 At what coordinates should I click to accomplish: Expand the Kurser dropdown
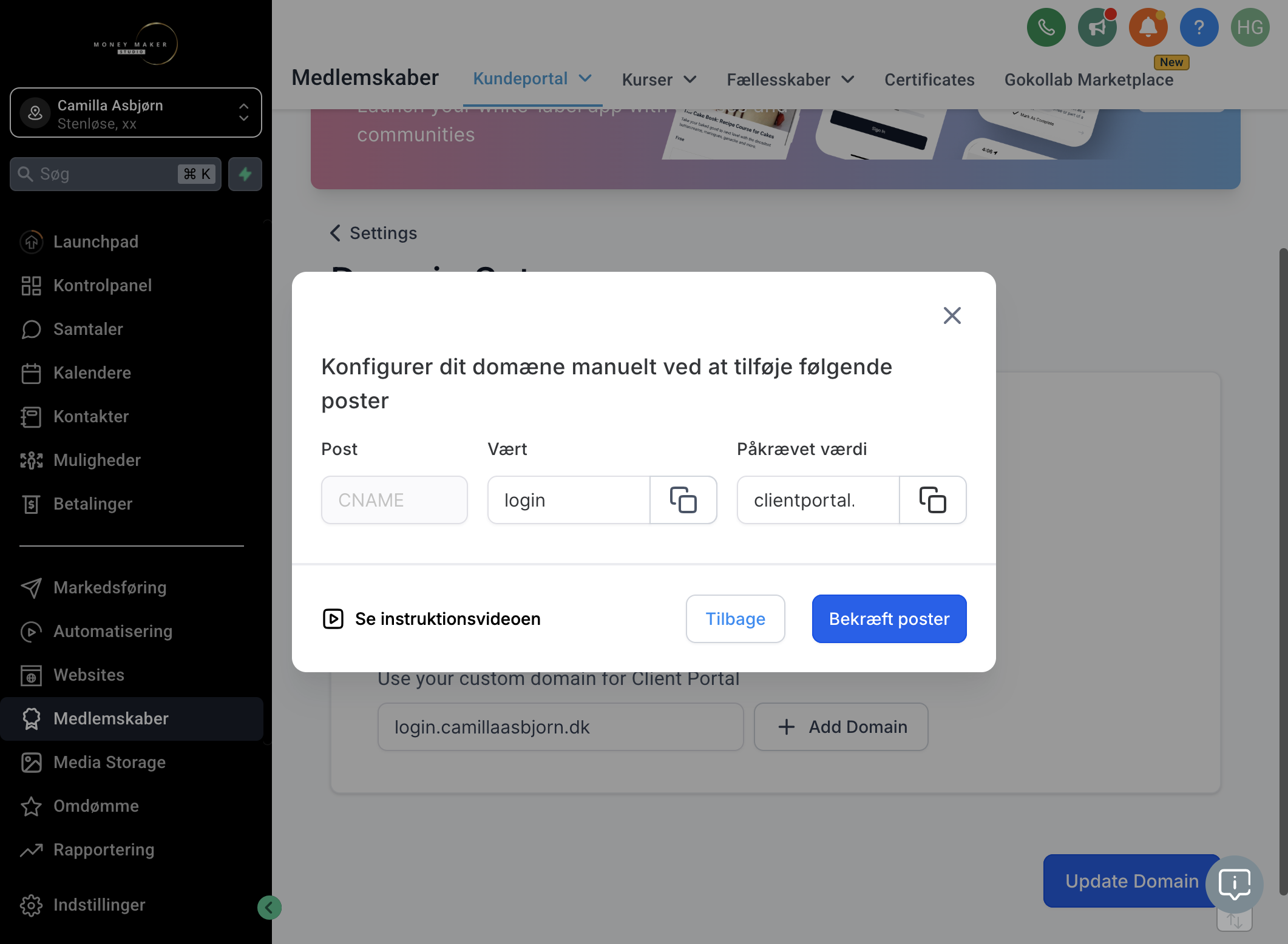[659, 79]
